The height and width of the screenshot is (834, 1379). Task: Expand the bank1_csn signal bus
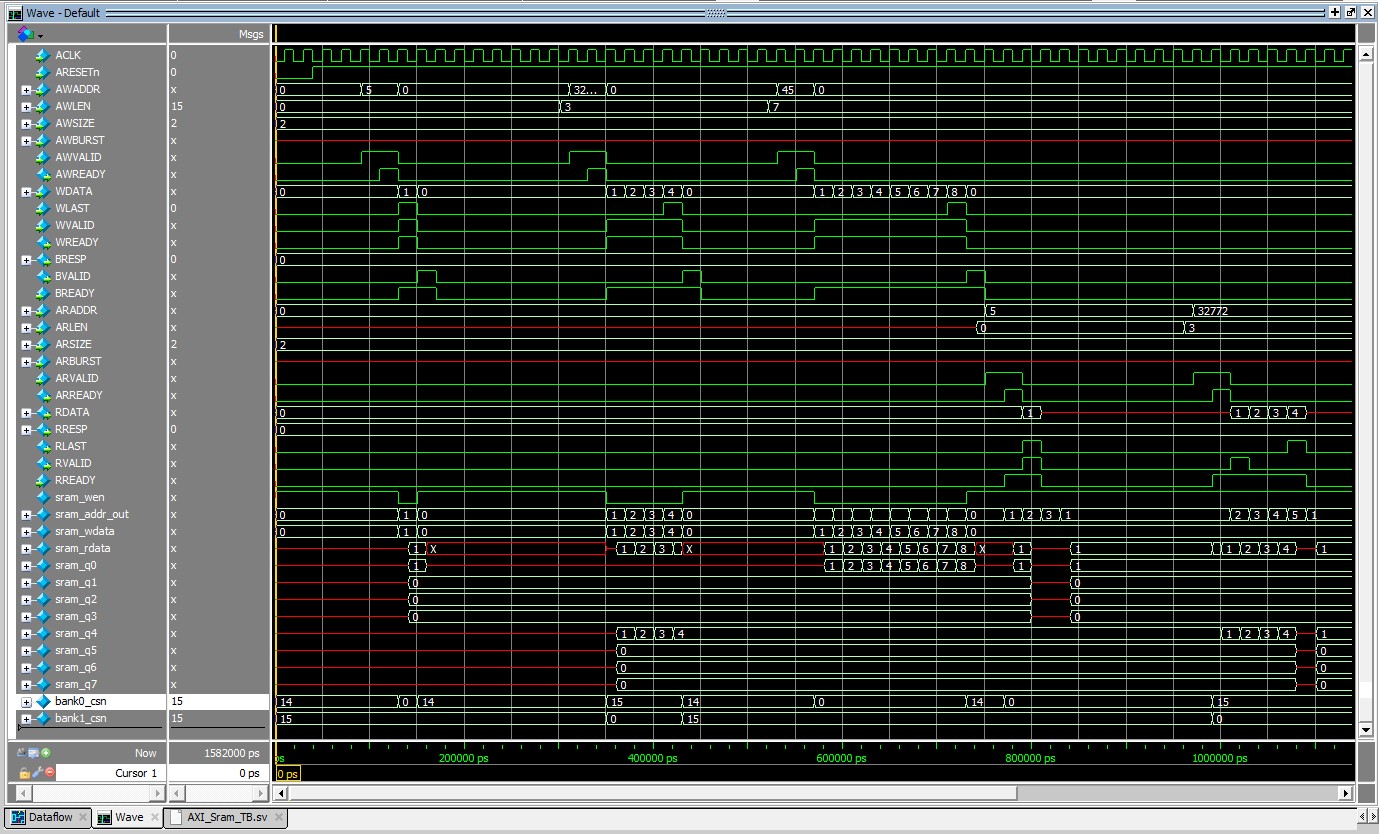coord(26,719)
